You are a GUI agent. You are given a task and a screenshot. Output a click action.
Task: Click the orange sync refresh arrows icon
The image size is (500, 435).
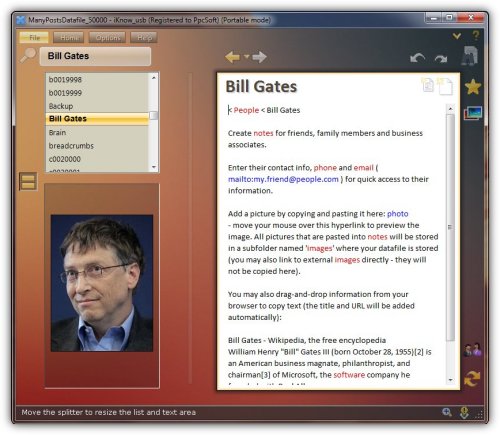472,379
